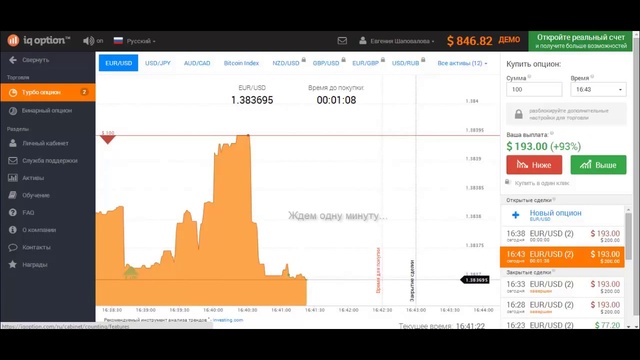This screenshot has width=640, height=360.
Task: Click the green Выше button
Action: [598, 164]
